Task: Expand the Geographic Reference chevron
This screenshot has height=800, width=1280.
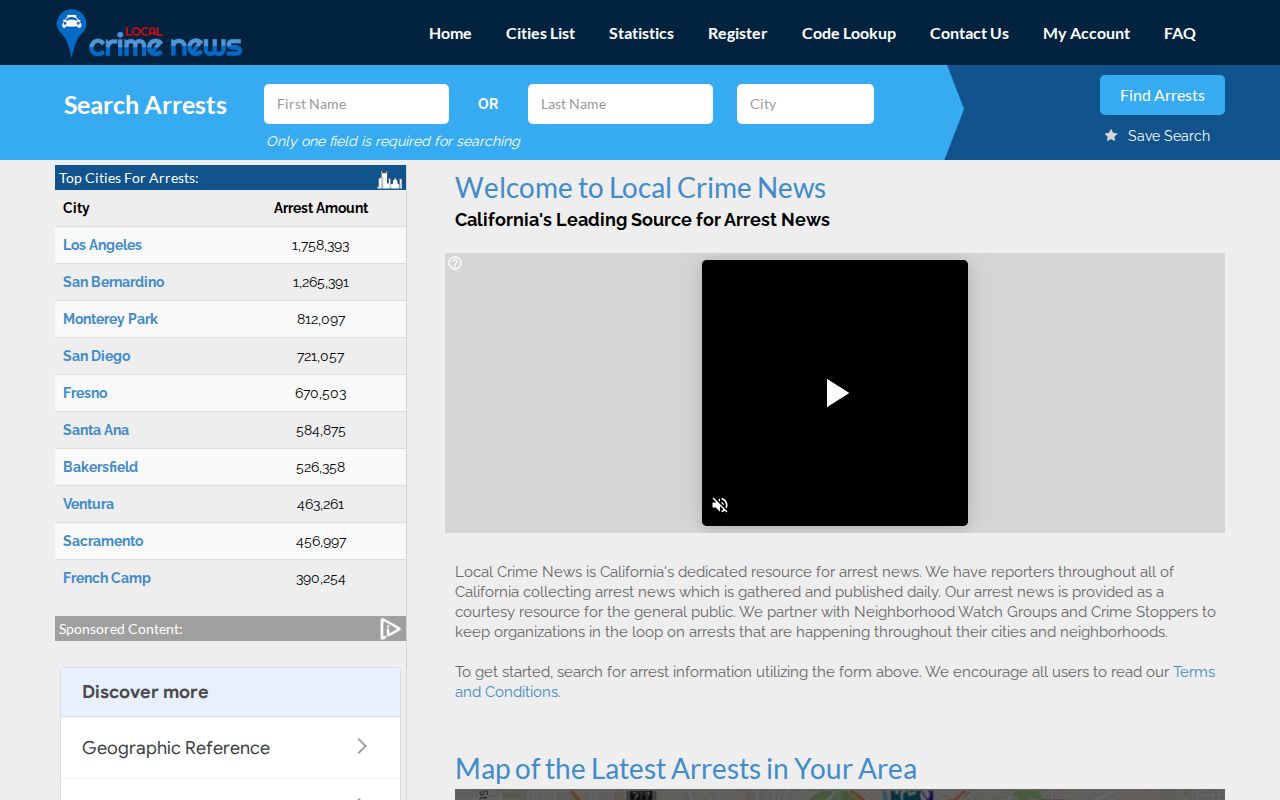Action: click(362, 746)
